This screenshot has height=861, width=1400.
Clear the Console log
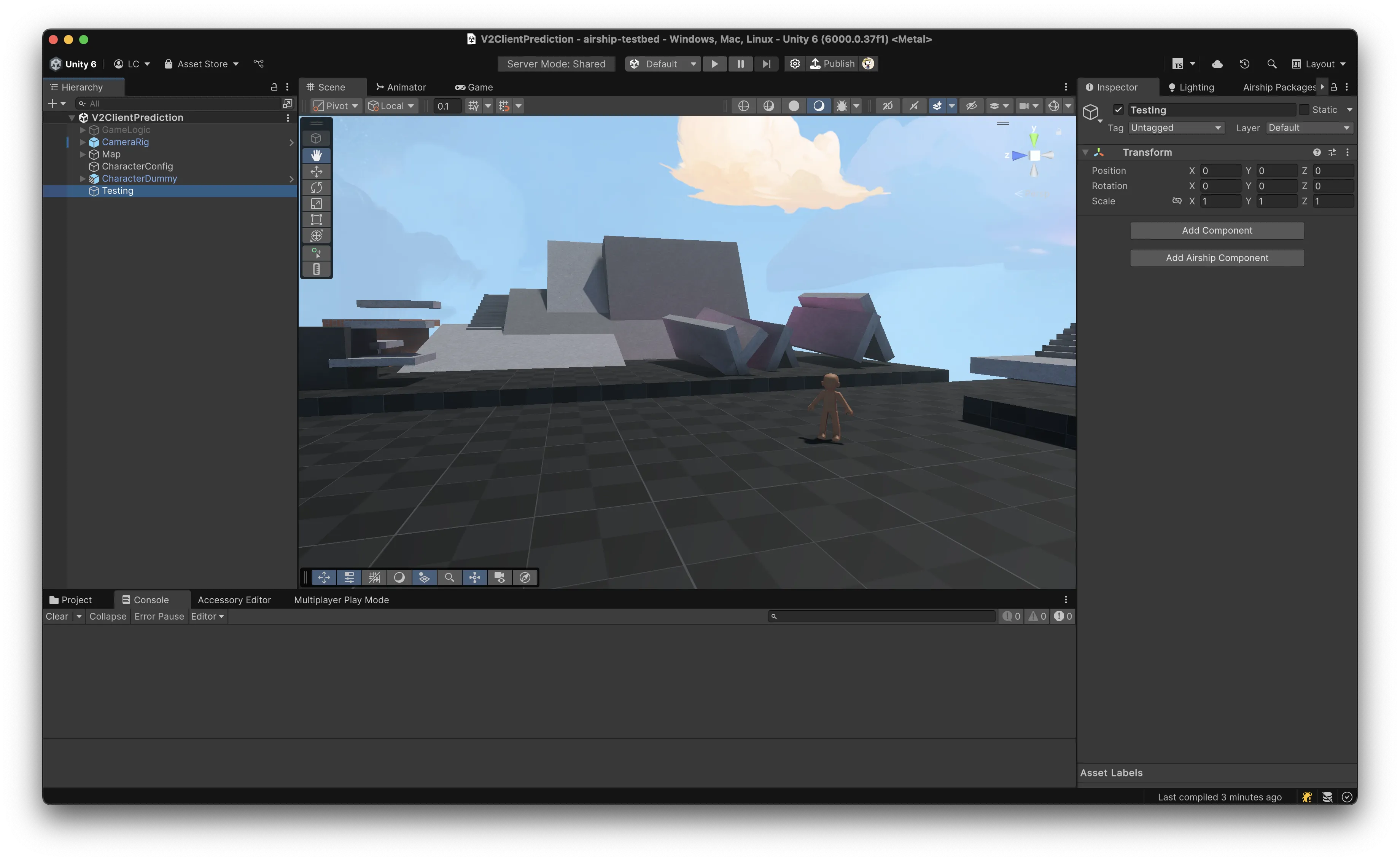click(x=57, y=616)
